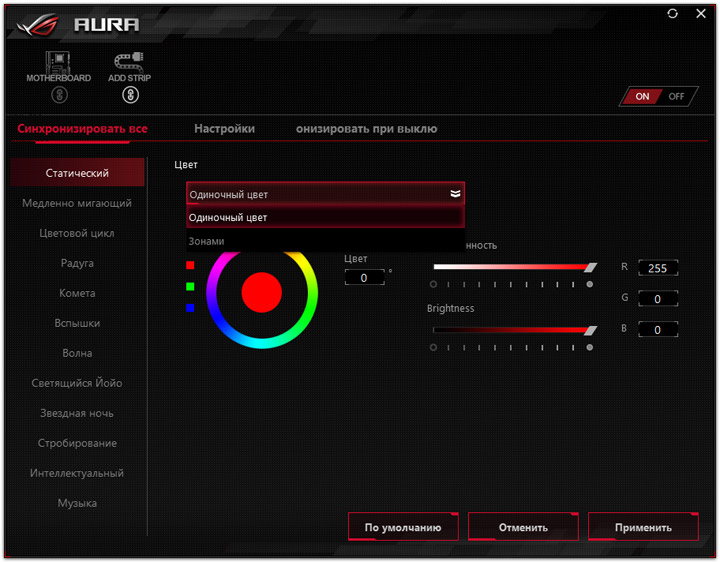Click the B value field
Screen dimensions: 720x562
658,330
